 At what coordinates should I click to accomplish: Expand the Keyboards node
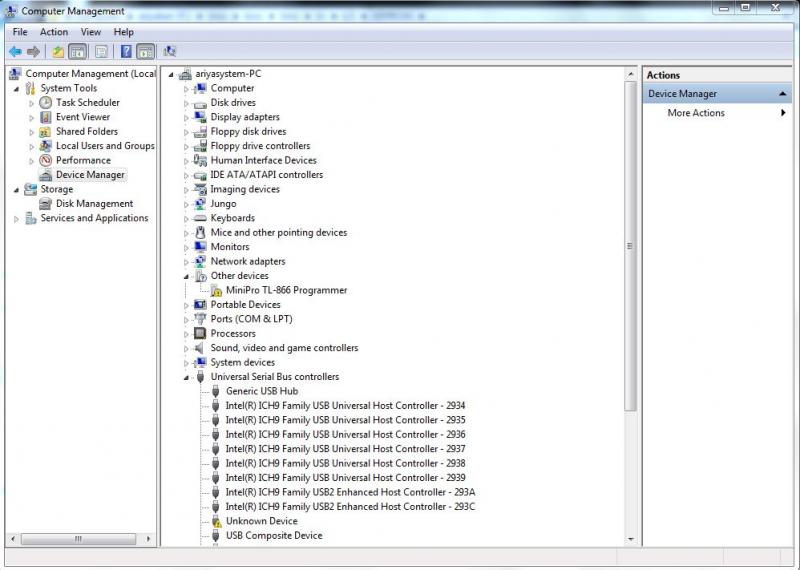(186, 218)
